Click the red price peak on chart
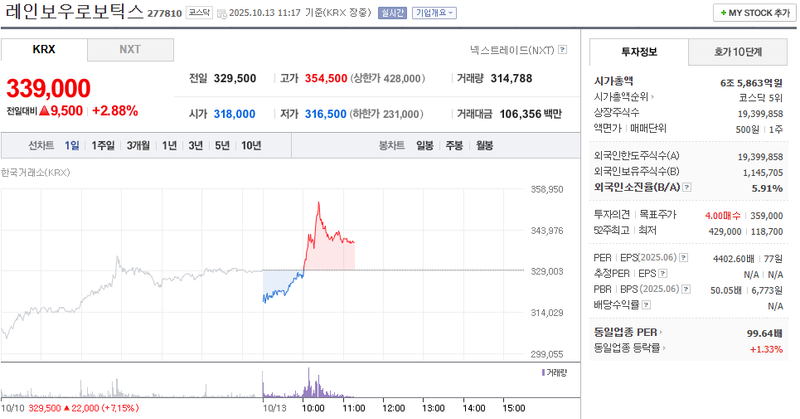The height and width of the screenshot is (419, 800). pos(318,203)
